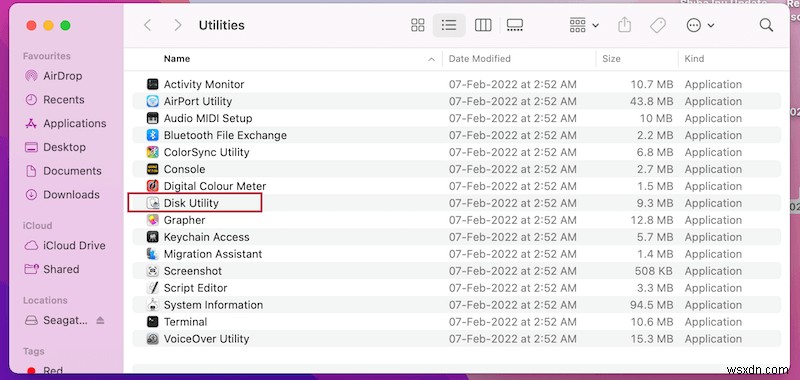The width and height of the screenshot is (800, 380).
Task: Click the Keychain Access file name
Action: [x=206, y=237]
